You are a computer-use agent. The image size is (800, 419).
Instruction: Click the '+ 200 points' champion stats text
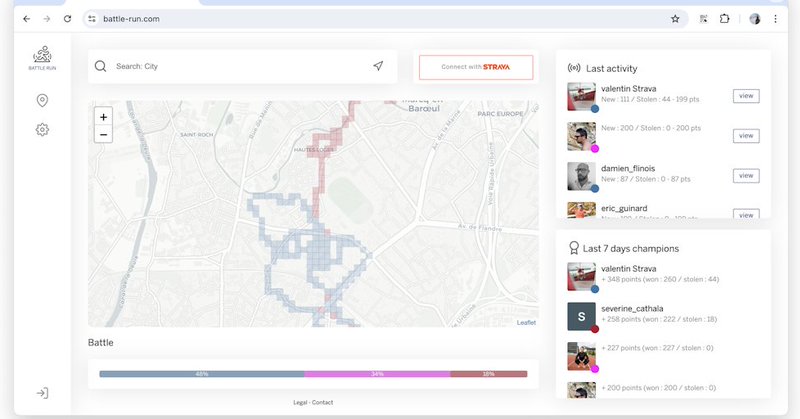click(x=659, y=387)
